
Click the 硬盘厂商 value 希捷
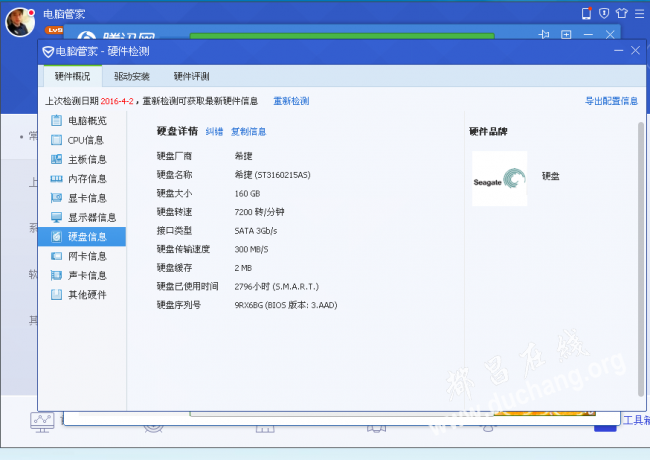click(x=243, y=156)
